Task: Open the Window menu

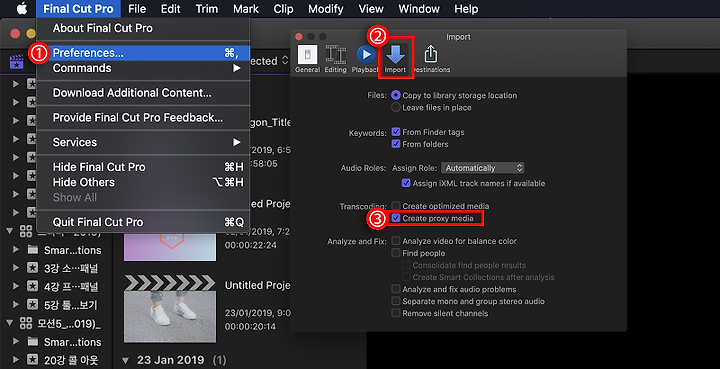Action: 418,9
